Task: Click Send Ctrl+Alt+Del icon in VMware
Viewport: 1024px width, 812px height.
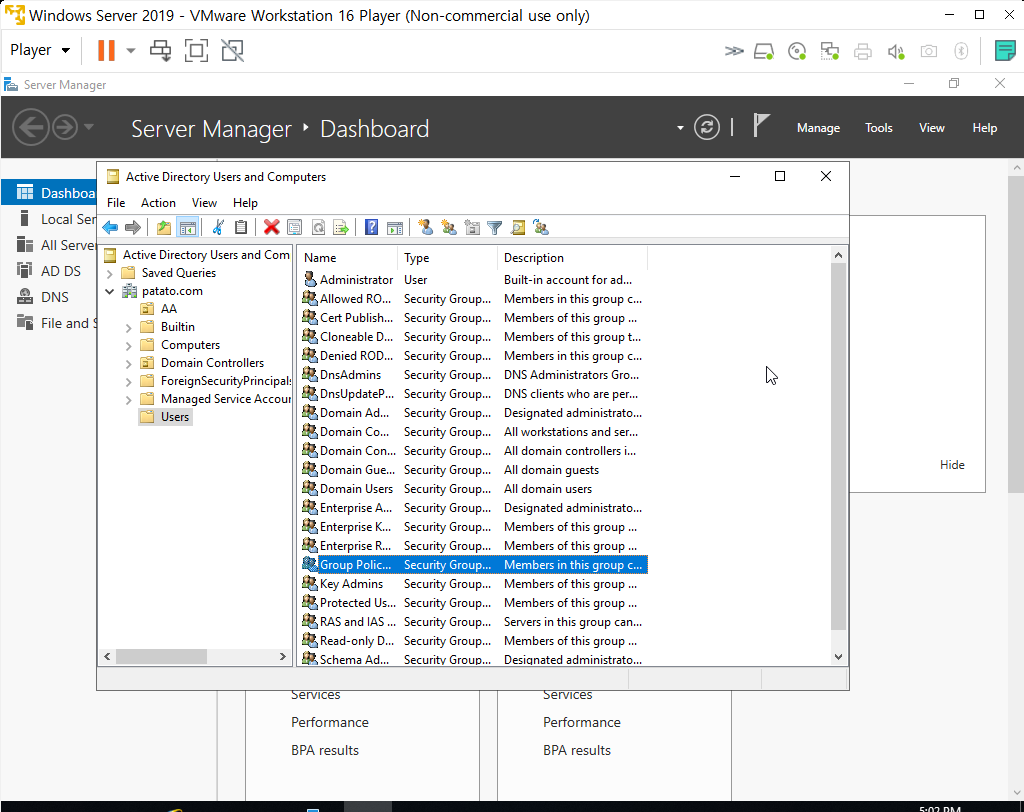Action: coord(161,50)
